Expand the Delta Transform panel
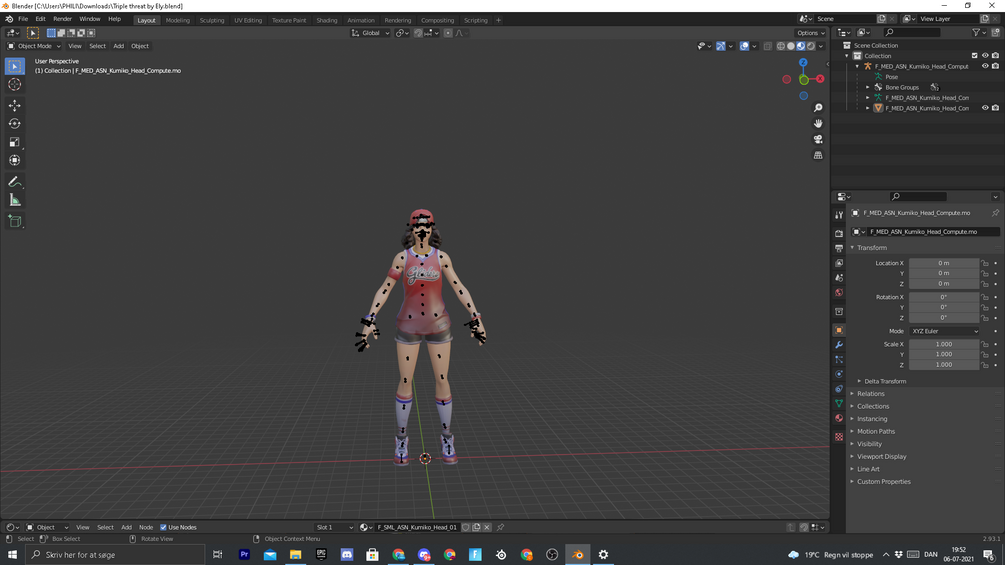 point(885,381)
